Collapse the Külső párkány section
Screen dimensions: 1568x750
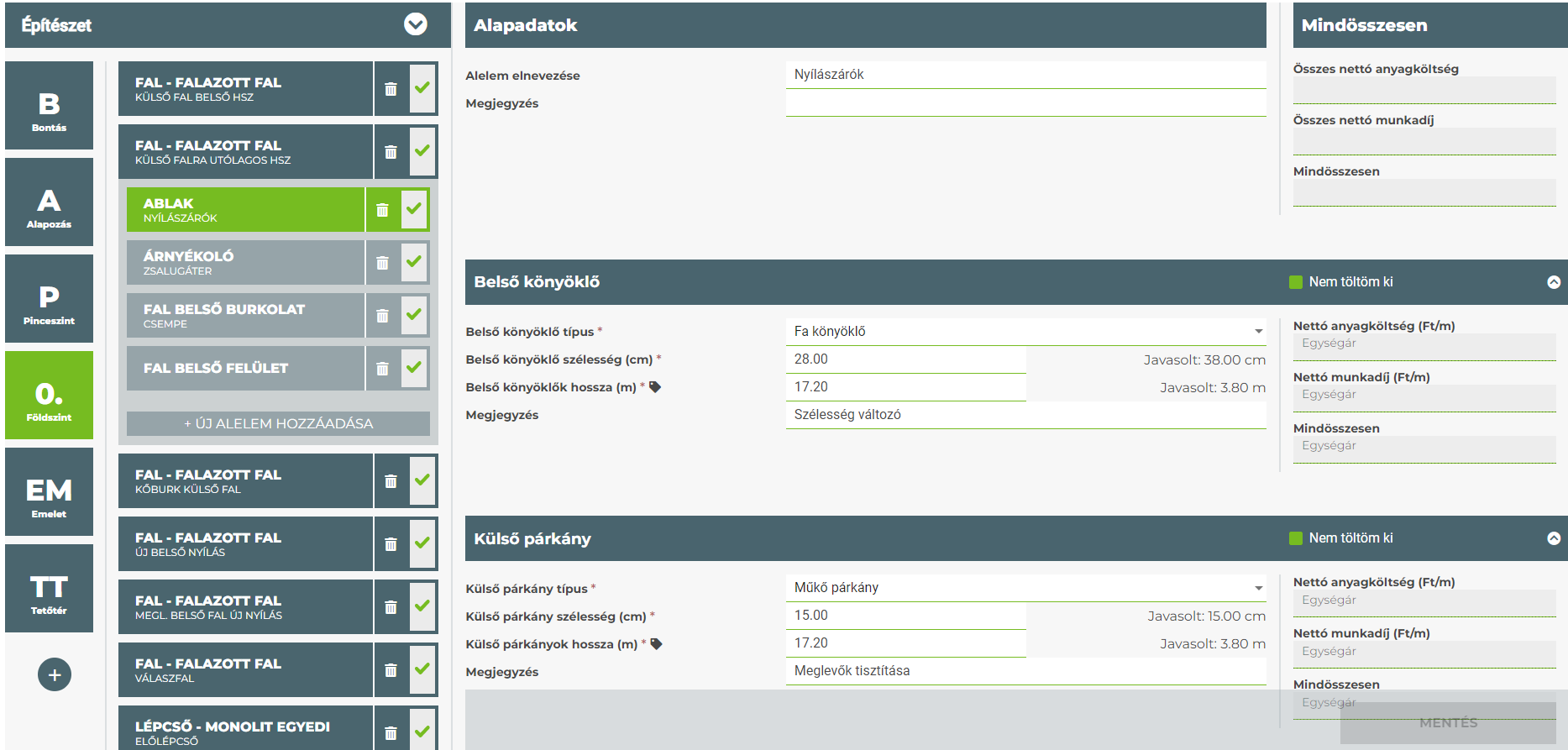pyautogui.click(x=1554, y=538)
